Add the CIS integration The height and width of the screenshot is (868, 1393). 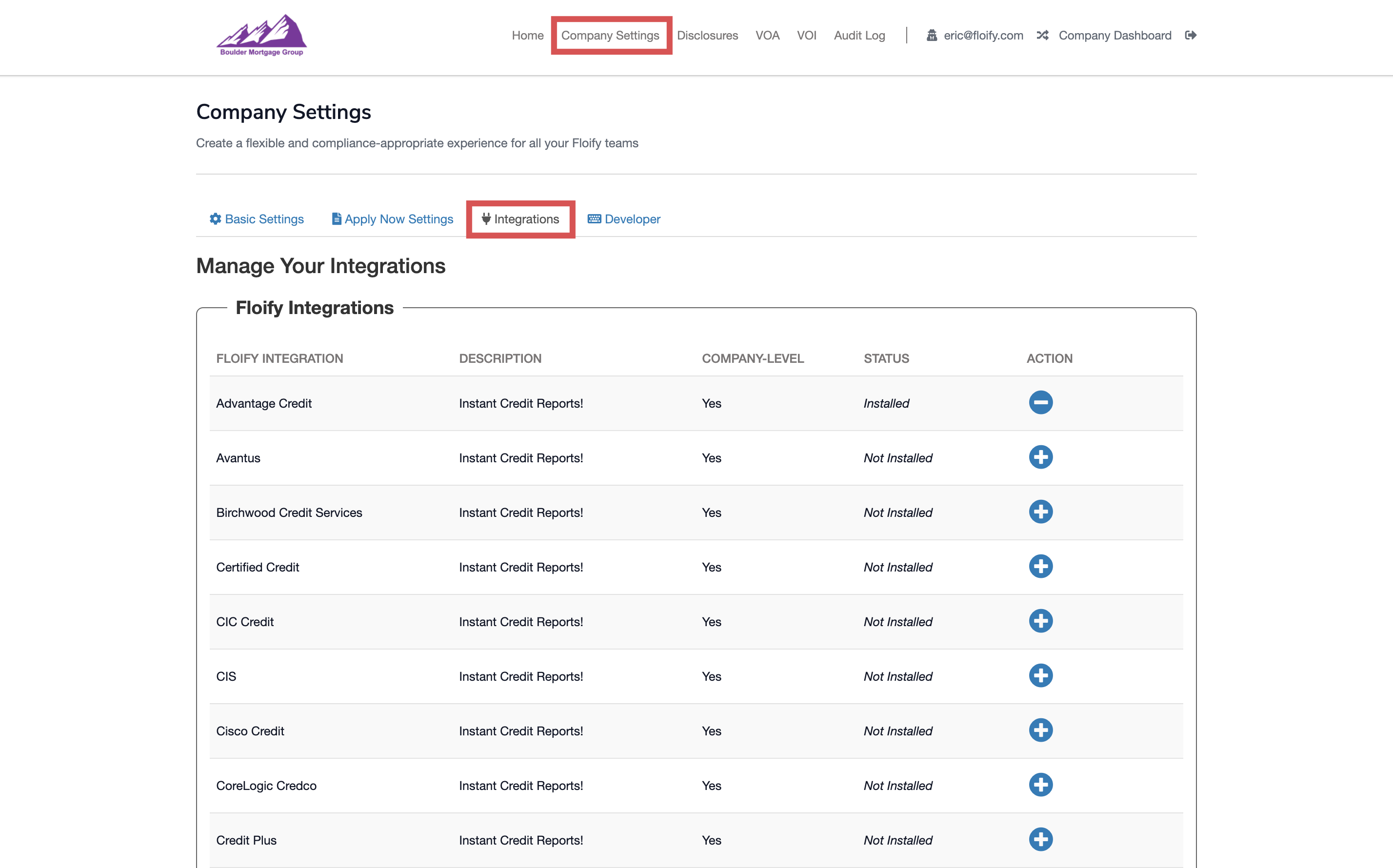coord(1040,675)
